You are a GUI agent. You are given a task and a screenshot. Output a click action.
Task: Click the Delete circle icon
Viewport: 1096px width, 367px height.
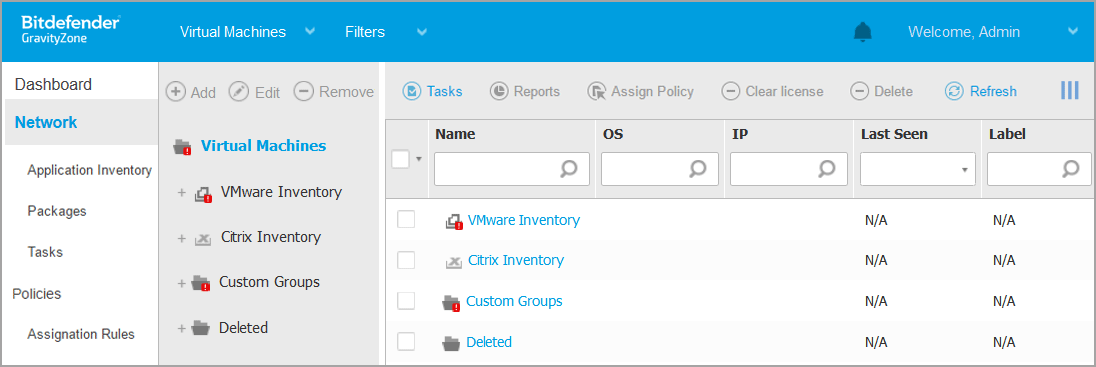pos(860,91)
